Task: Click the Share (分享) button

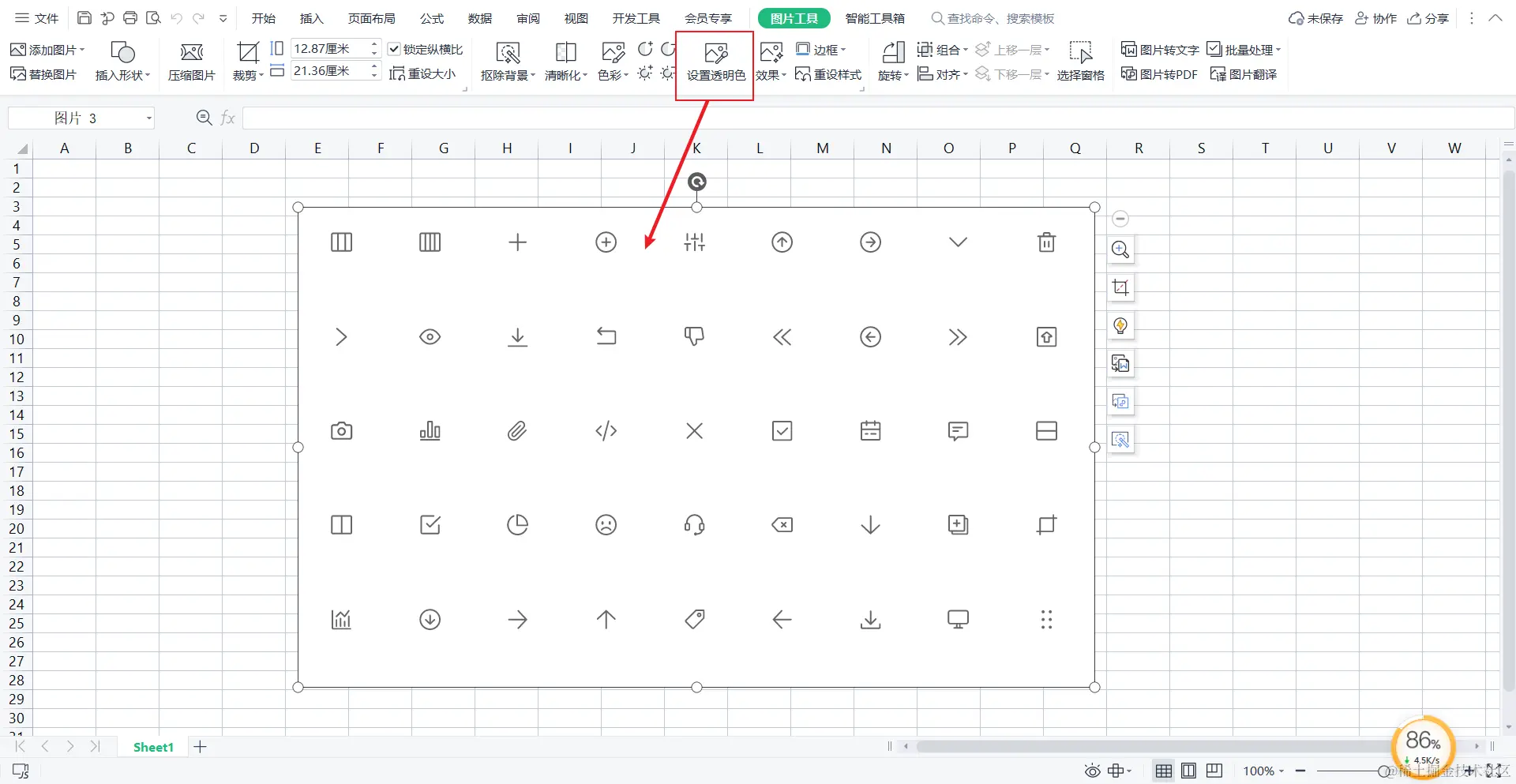Action: 1428,18
